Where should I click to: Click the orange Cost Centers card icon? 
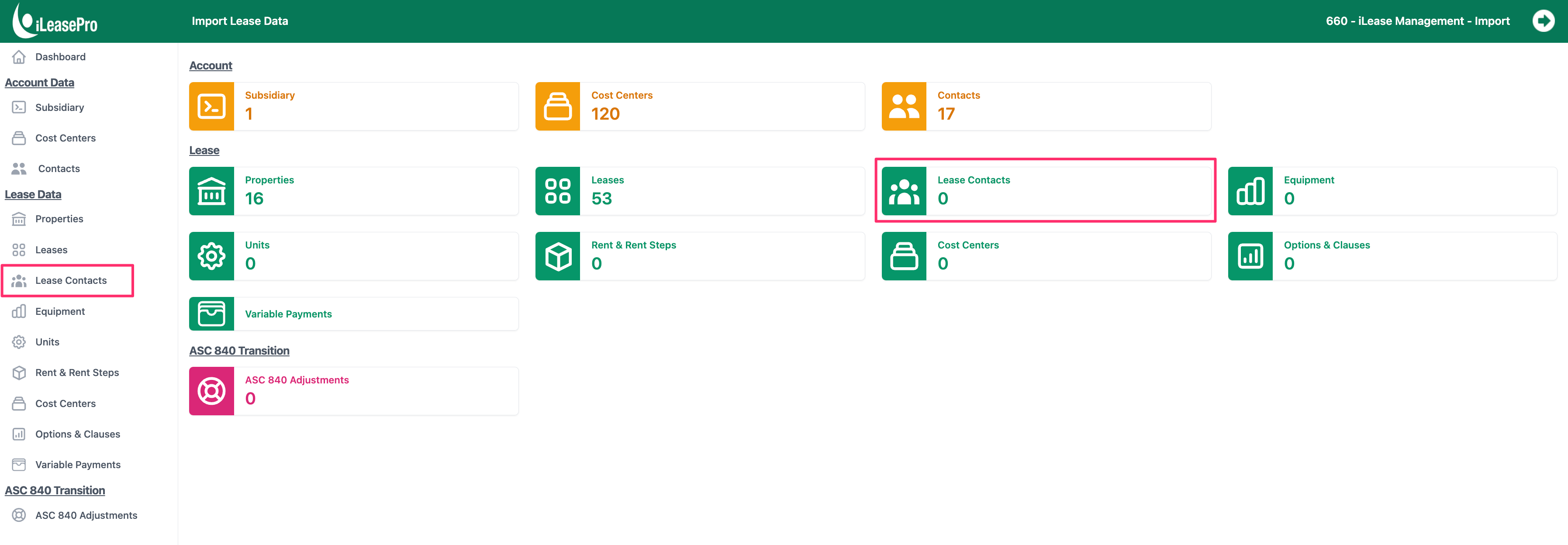tap(558, 107)
